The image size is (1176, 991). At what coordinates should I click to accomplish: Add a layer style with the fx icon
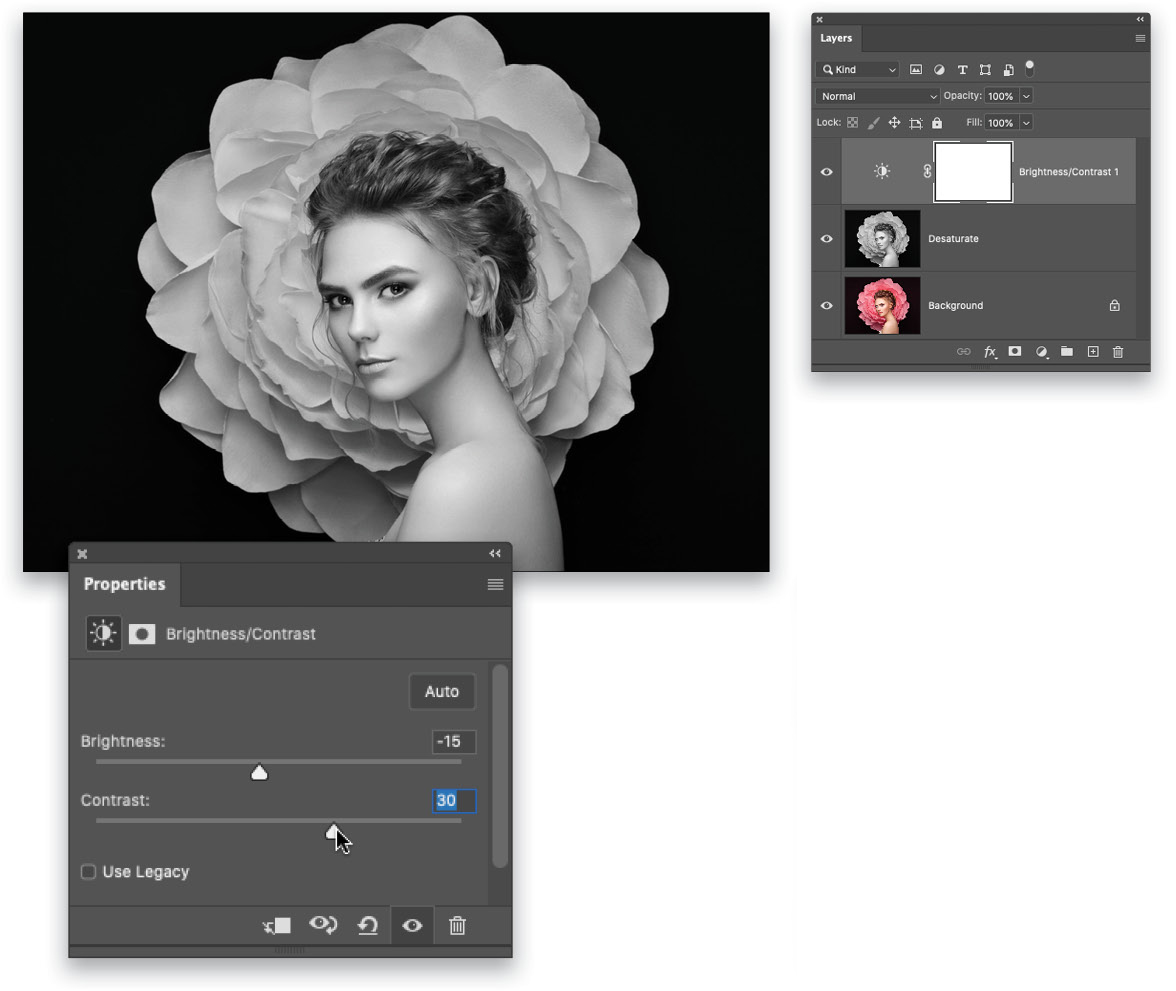coord(989,351)
